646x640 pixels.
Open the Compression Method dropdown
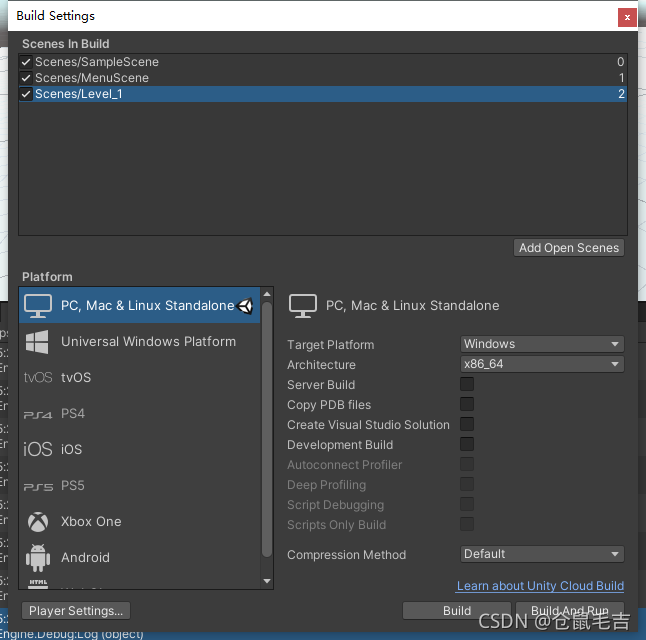[x=542, y=554]
